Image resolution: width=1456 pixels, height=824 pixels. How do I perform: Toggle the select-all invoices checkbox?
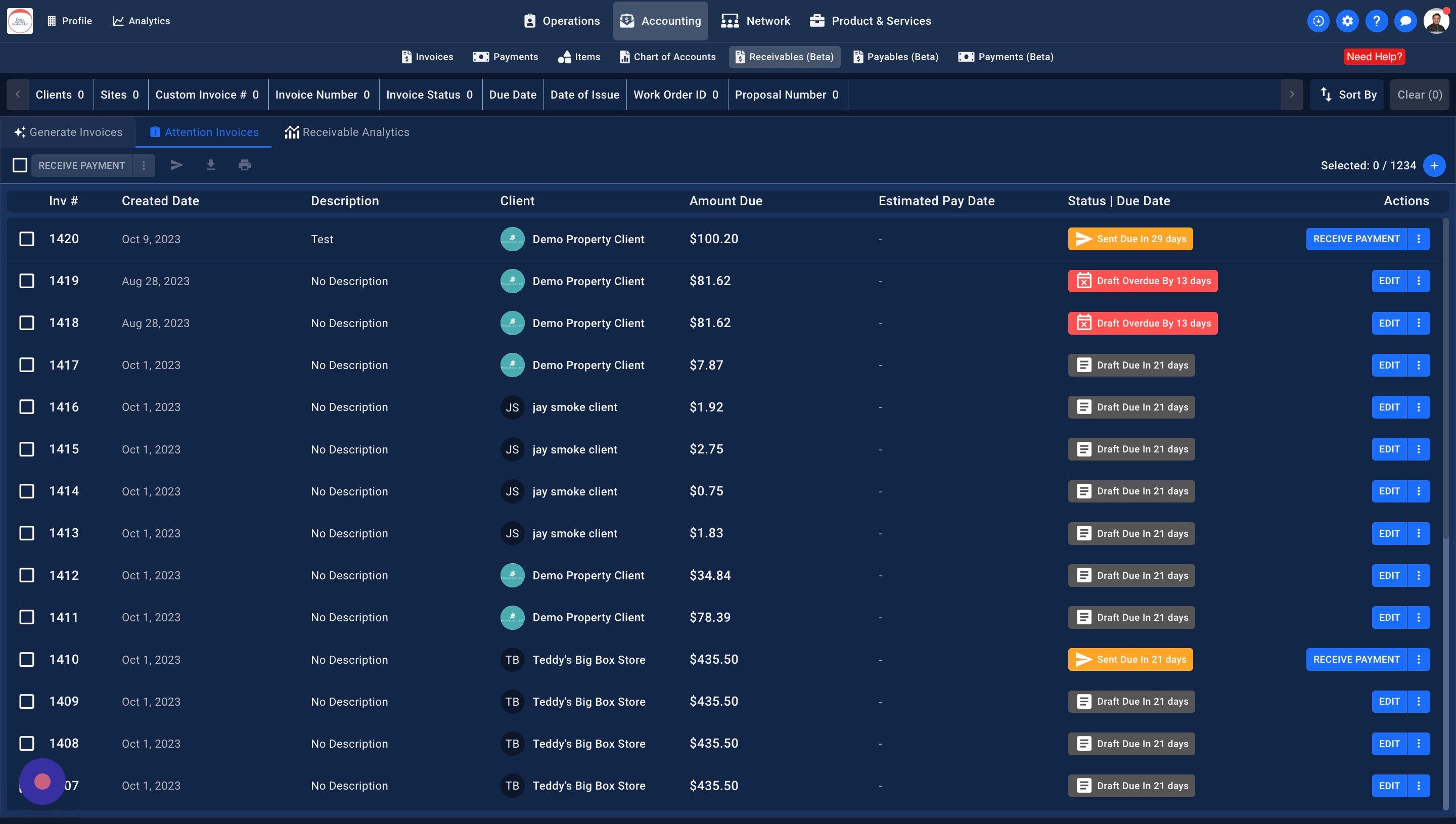(20, 165)
